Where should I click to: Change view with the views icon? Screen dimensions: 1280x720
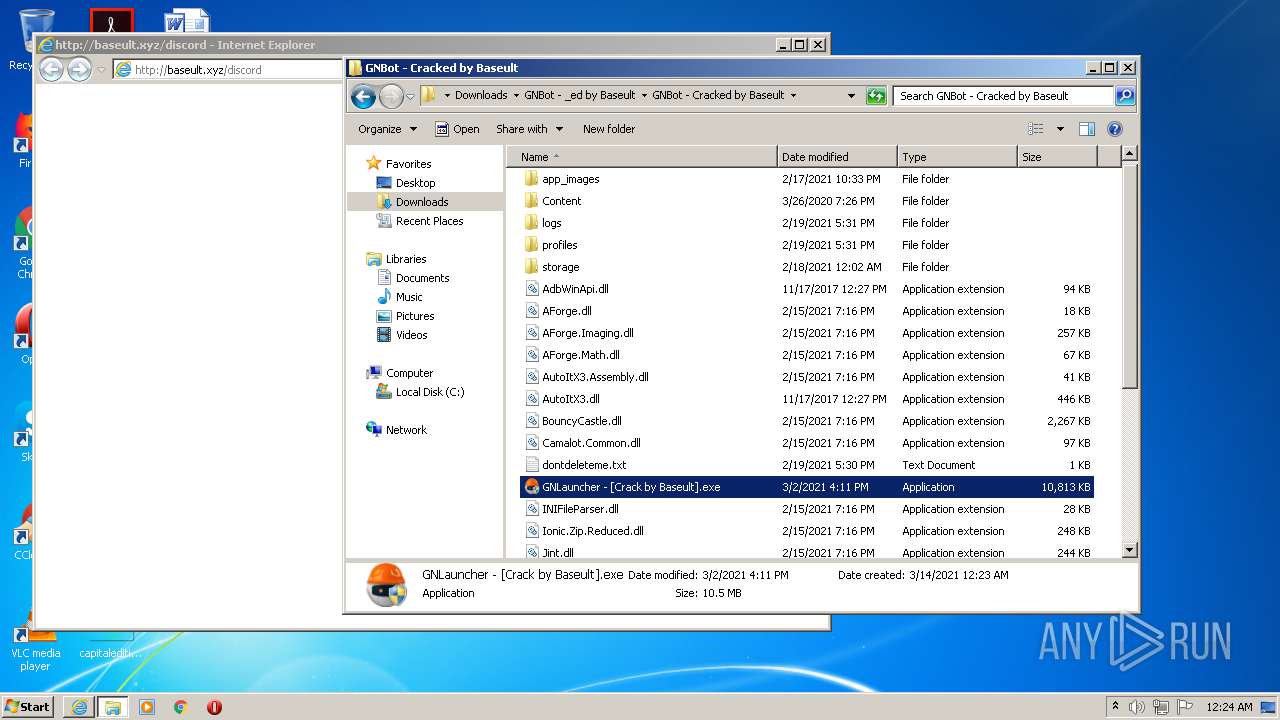pos(1036,129)
